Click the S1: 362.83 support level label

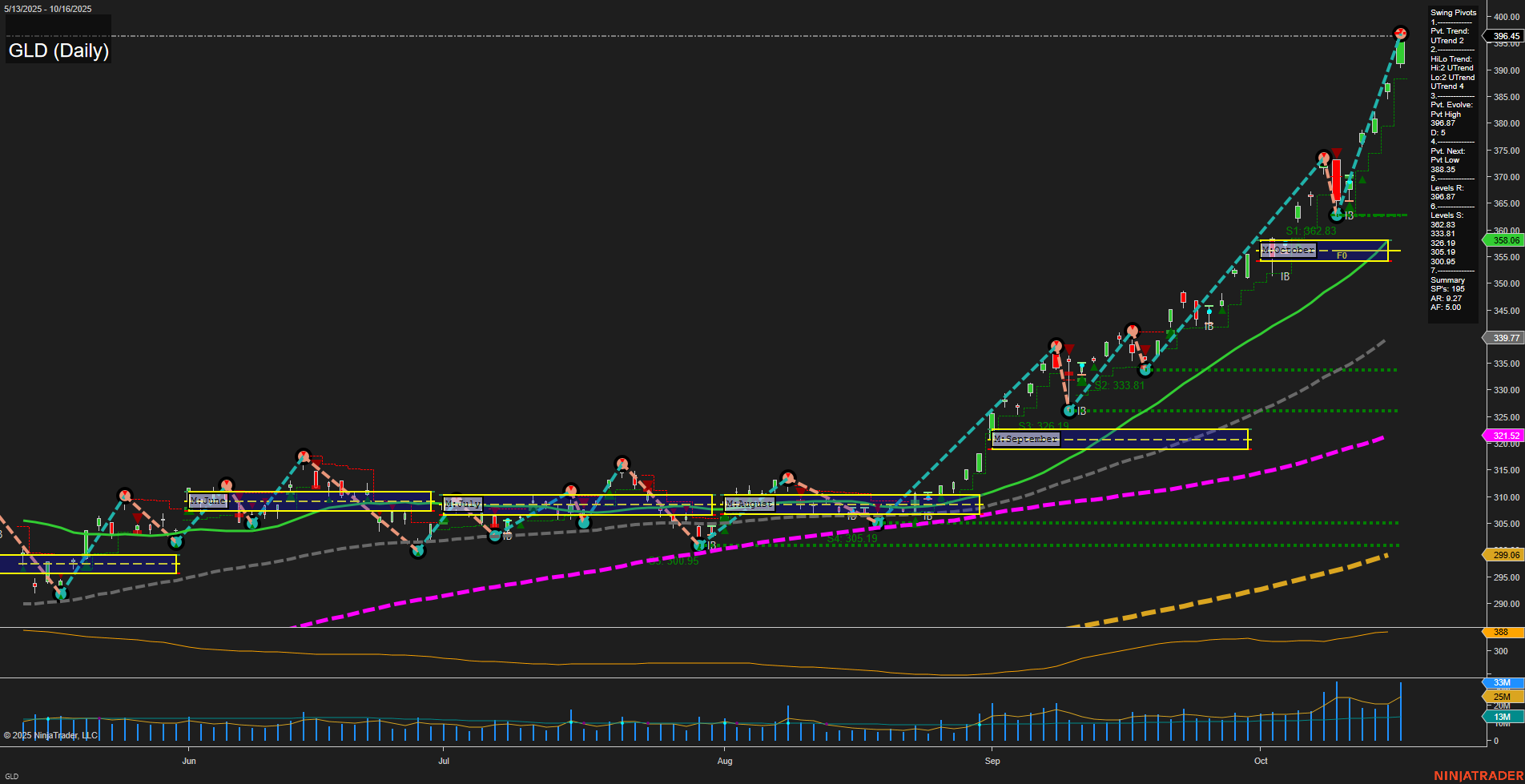1310,231
